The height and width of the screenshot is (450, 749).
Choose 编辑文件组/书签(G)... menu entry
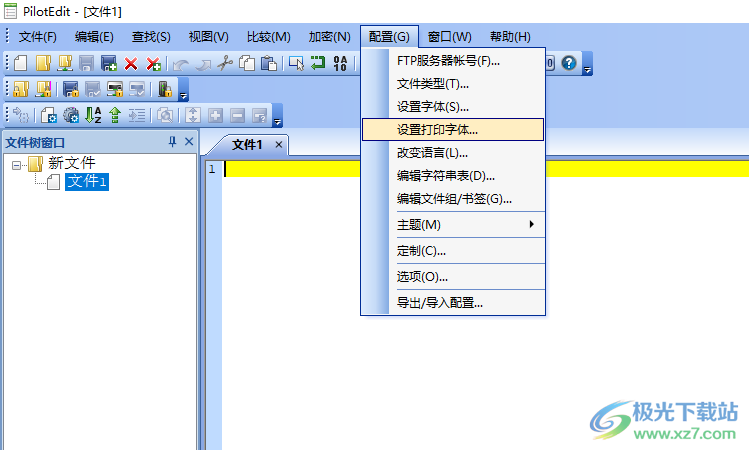pos(453,198)
